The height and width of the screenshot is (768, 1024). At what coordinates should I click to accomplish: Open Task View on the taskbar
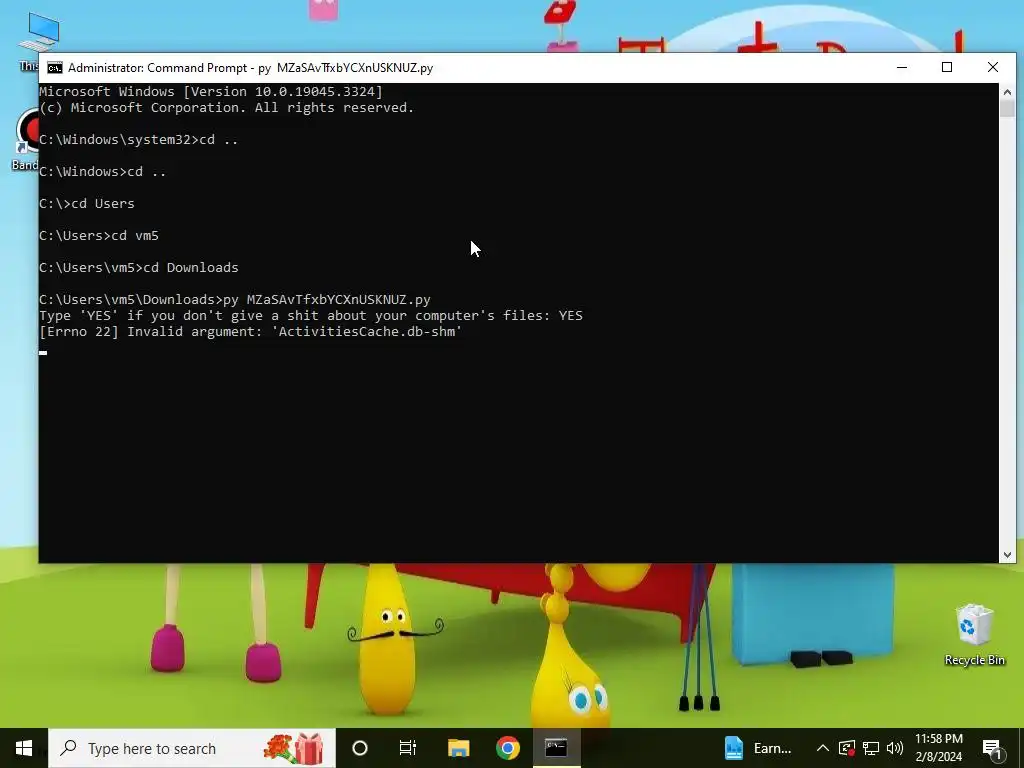click(x=408, y=748)
